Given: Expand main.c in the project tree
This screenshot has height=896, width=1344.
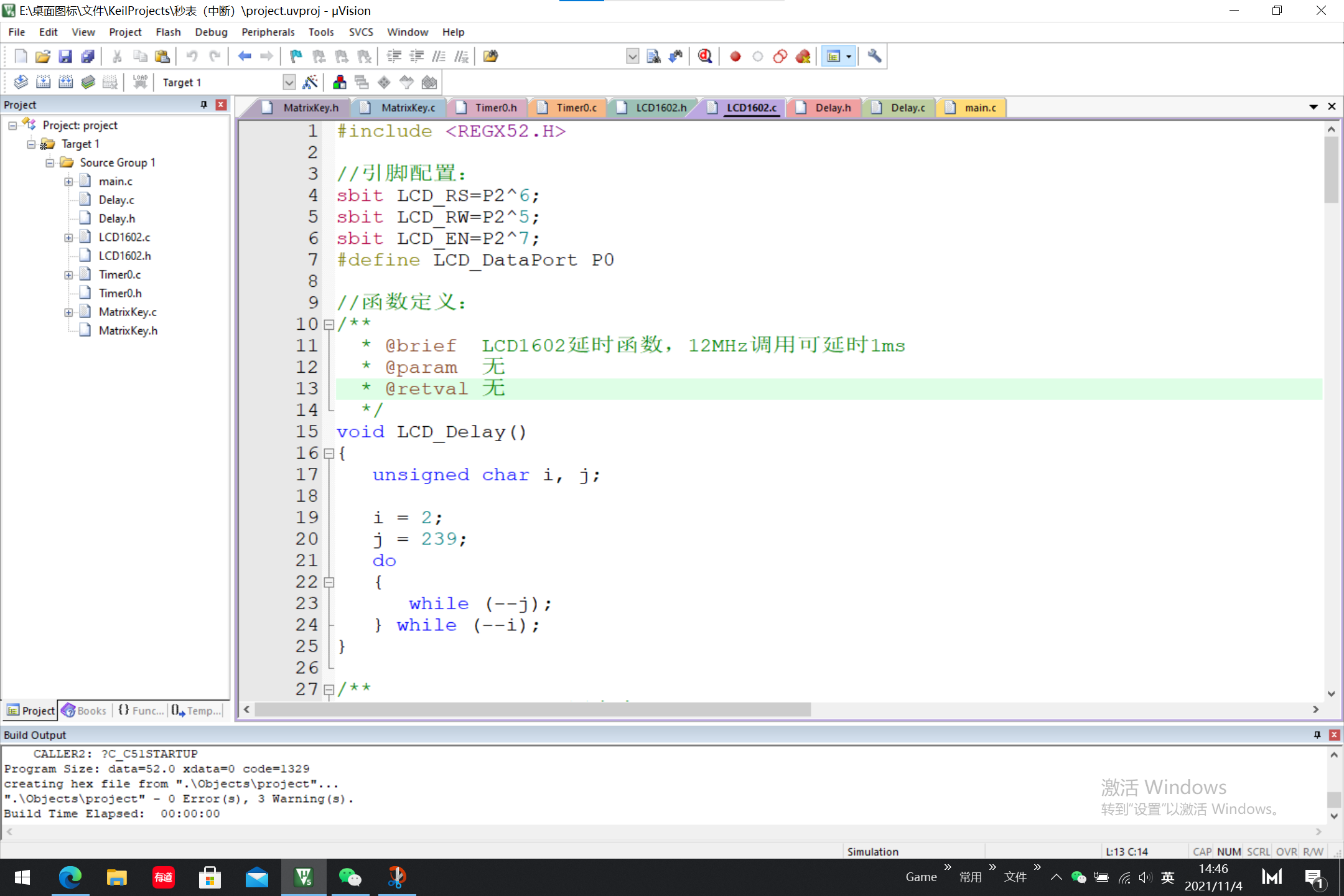Looking at the screenshot, I should [x=68, y=182].
